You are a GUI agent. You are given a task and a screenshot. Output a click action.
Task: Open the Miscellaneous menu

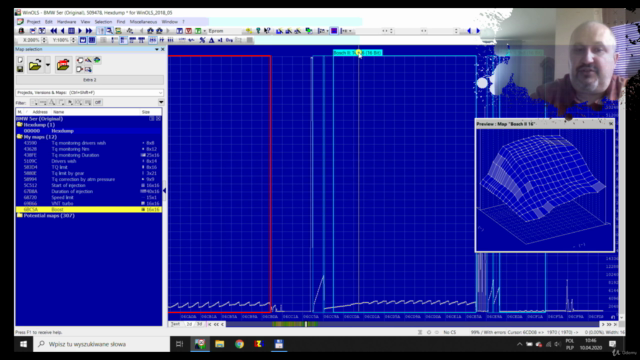tap(143, 22)
